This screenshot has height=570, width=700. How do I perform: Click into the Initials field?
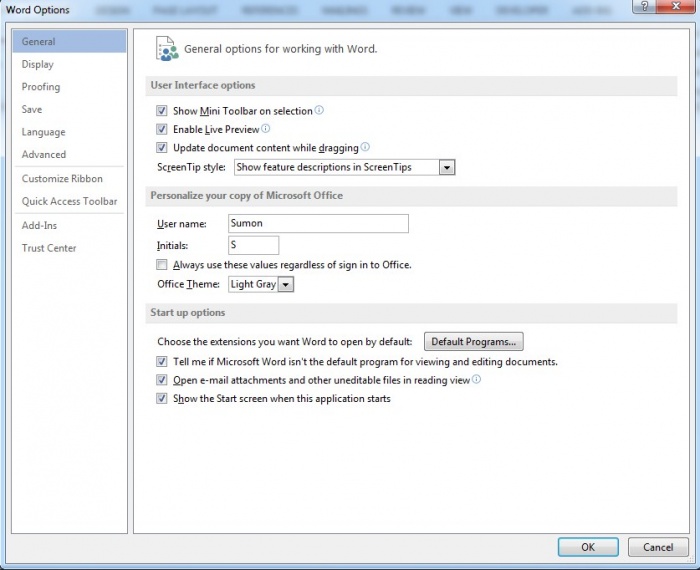tap(254, 245)
